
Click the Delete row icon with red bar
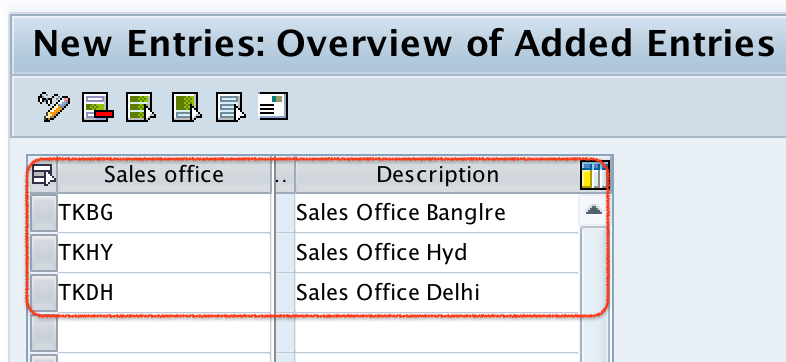[x=98, y=106]
